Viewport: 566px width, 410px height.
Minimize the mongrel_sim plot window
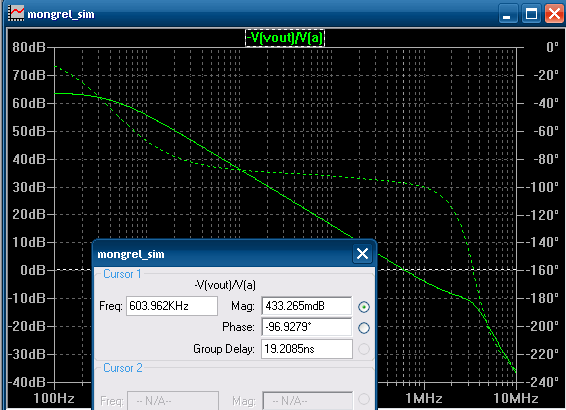click(507, 14)
